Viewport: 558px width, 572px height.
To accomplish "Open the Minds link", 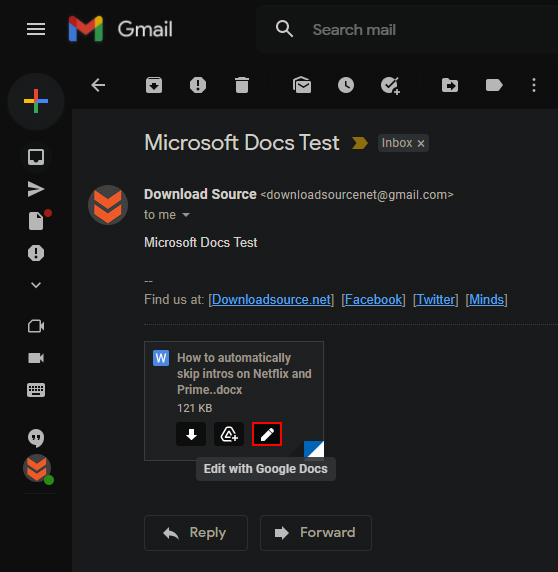I will [x=486, y=299].
